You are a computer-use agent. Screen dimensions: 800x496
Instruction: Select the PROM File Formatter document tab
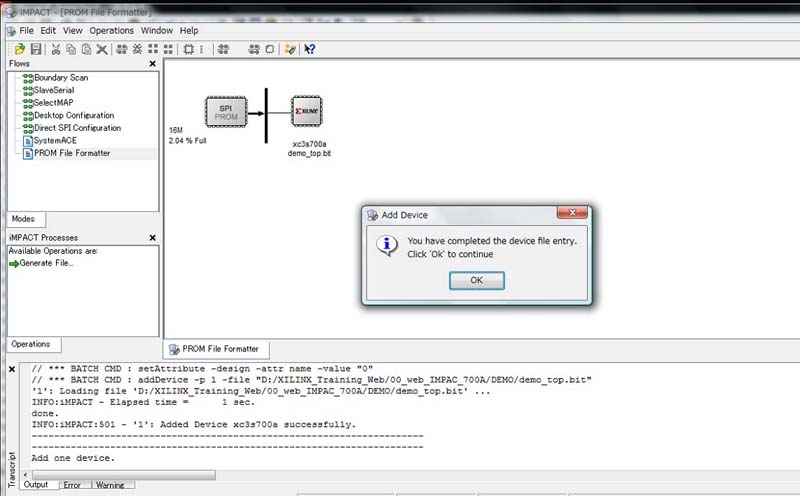point(216,349)
